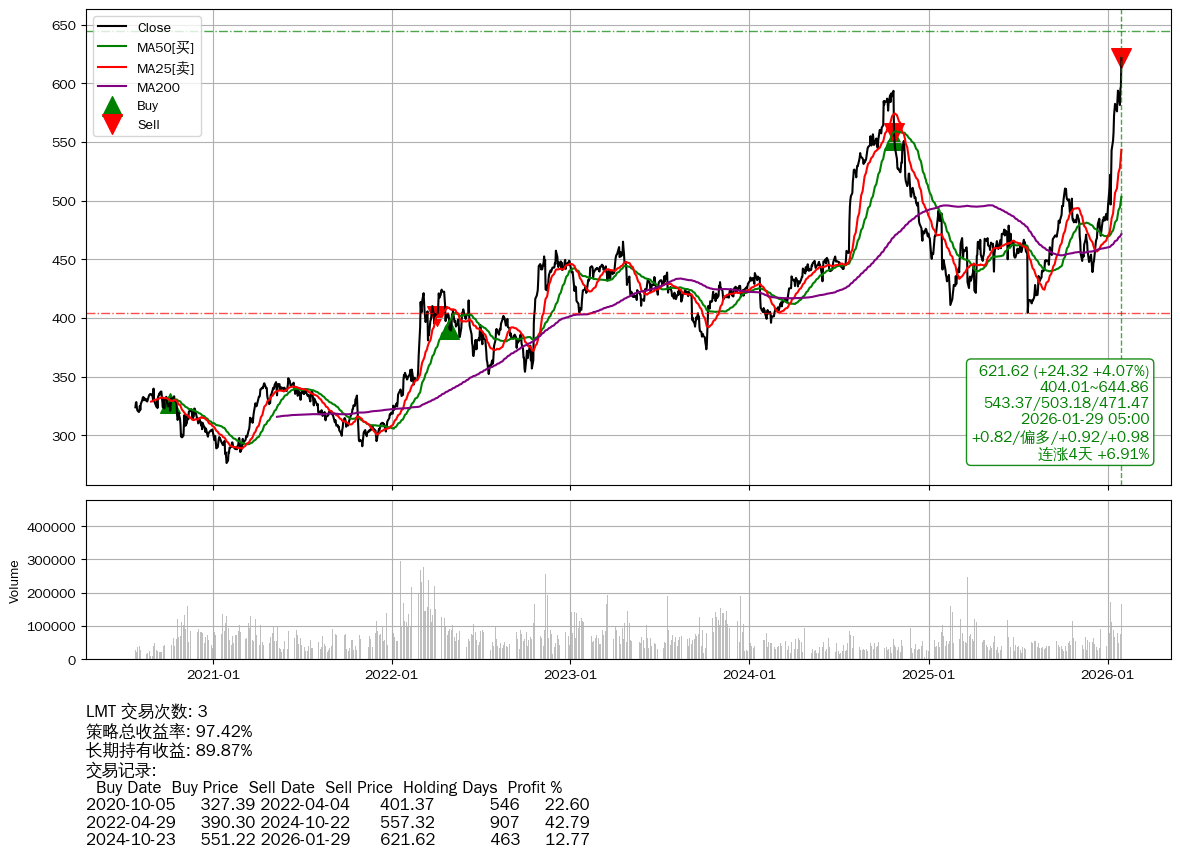Click the red Sell triangle in the legend
The width and height of the screenshot is (1180, 857).
(113, 125)
